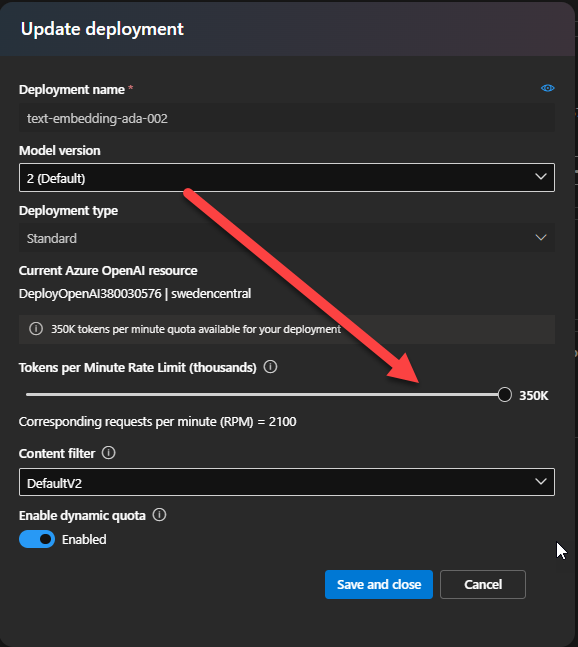Click the Cancel button
This screenshot has height=647, width=578.
(483, 584)
